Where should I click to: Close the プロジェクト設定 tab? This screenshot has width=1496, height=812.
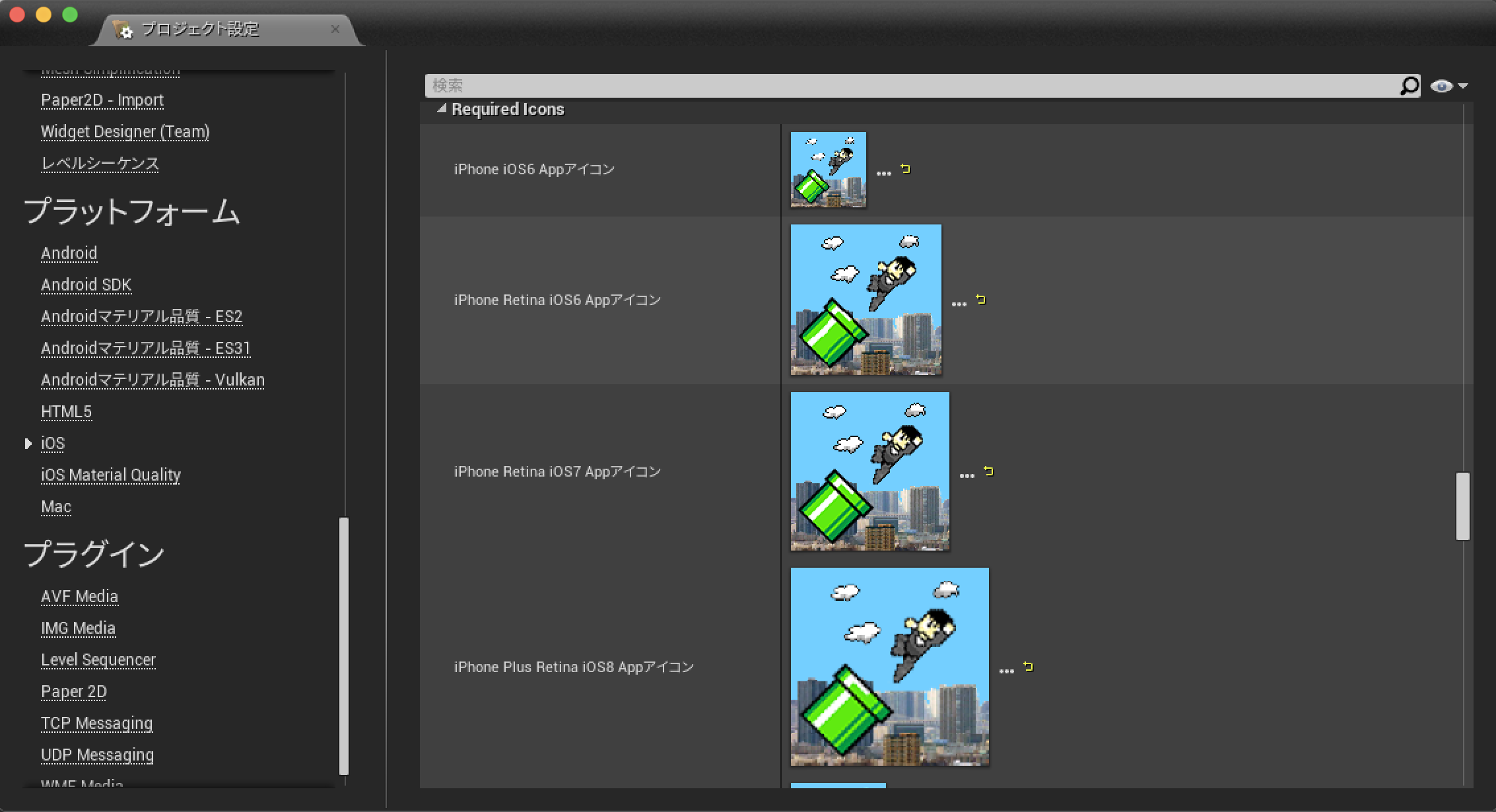point(335,29)
